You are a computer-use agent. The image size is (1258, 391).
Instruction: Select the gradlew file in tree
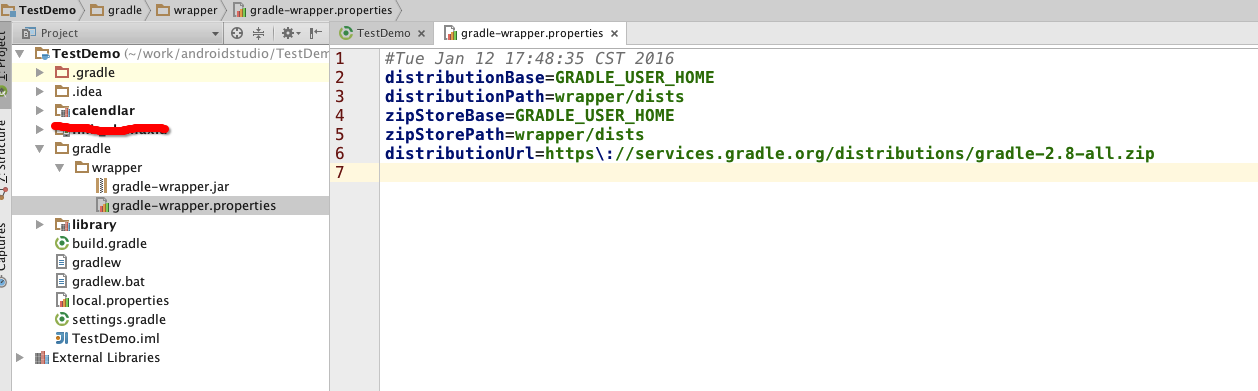pyautogui.click(x=96, y=262)
